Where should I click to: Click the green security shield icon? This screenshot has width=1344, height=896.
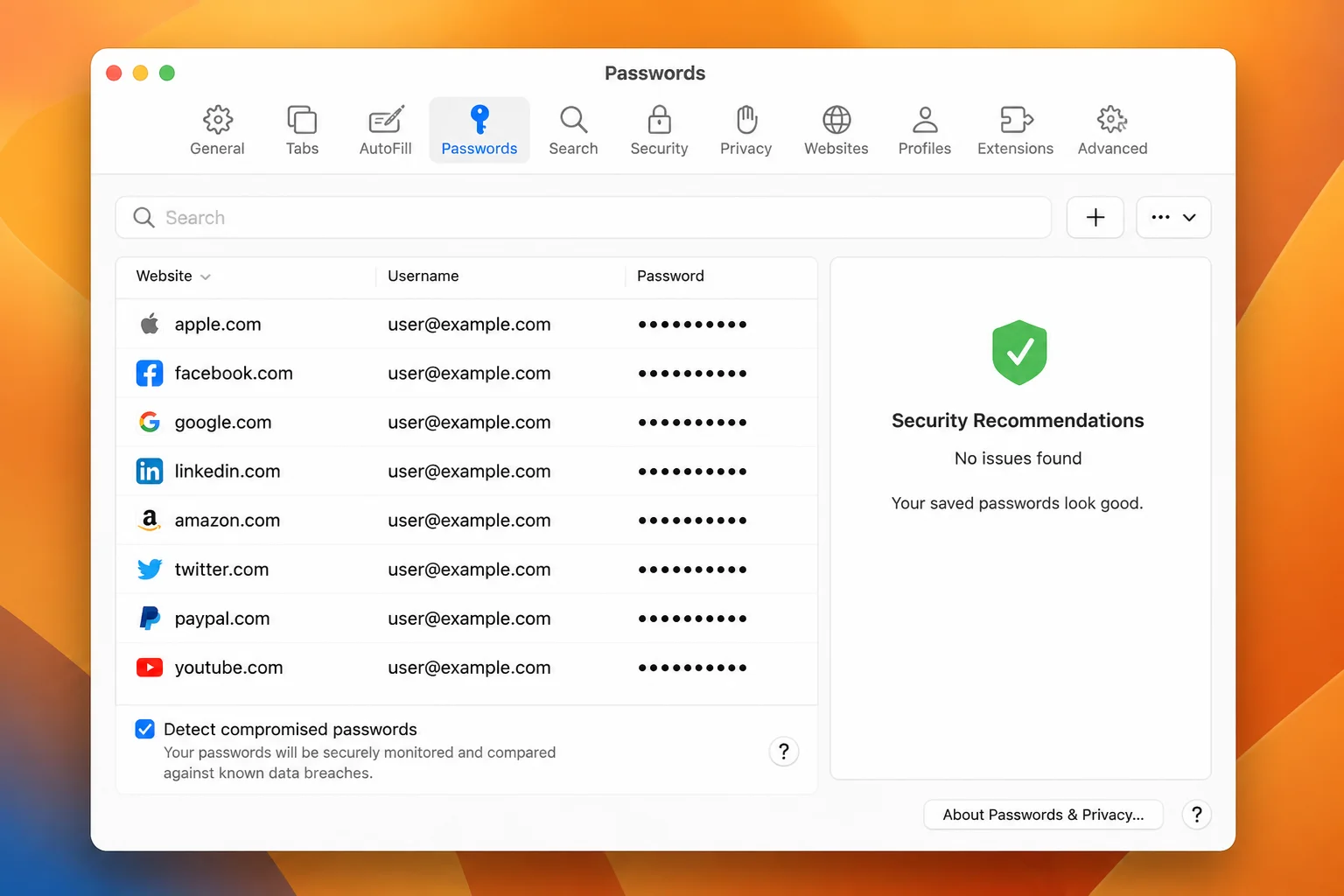pos(1019,352)
